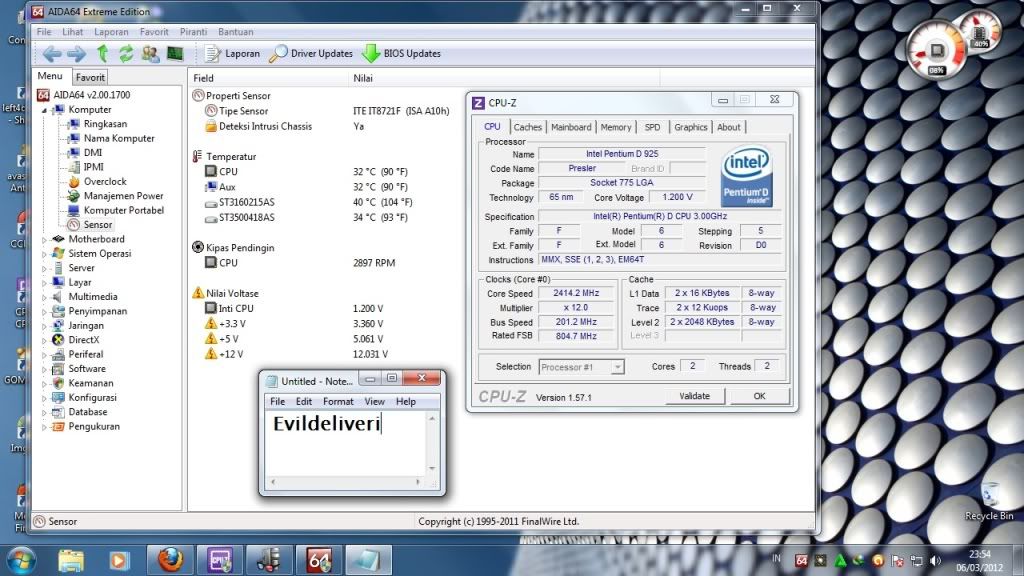This screenshot has width=1024, height=576.
Task: Open the Windows Start button
Action: [21, 560]
